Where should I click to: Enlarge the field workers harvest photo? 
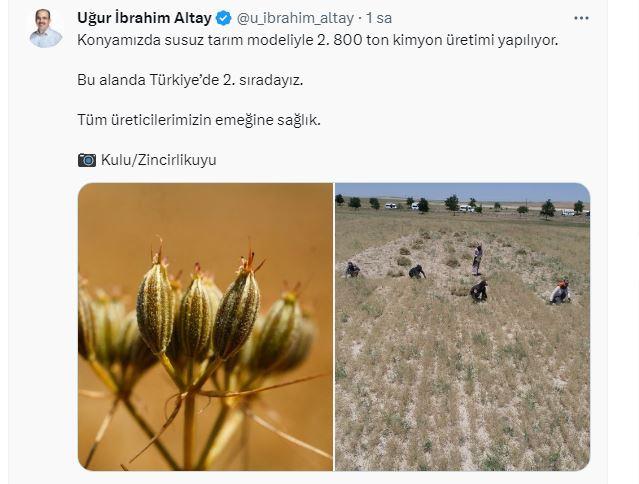(x=463, y=327)
